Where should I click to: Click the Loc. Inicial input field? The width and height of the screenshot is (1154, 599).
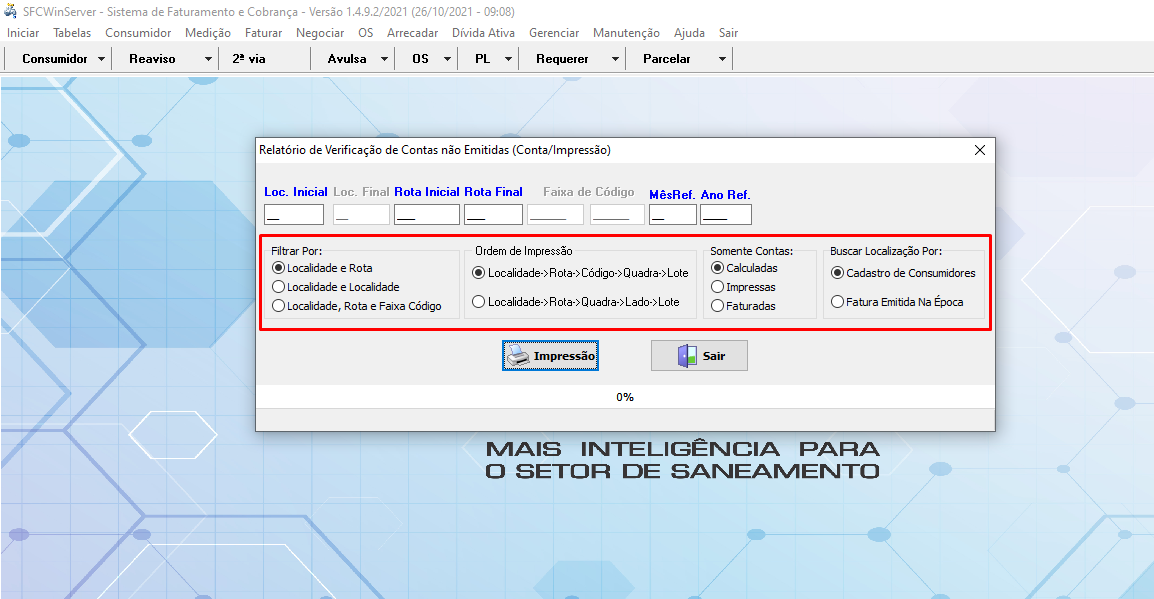pos(293,213)
